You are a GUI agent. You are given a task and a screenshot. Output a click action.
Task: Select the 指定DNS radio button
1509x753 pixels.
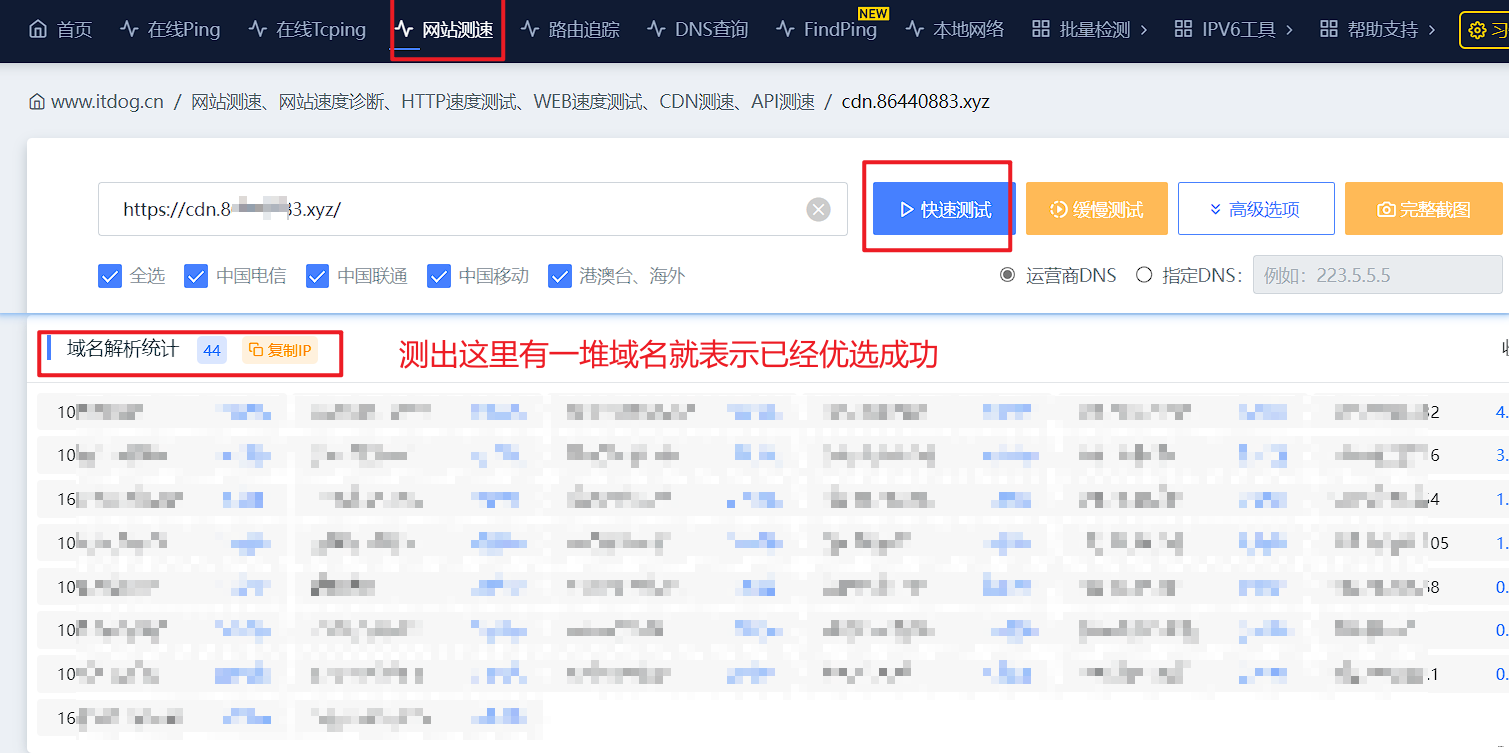click(1144, 275)
